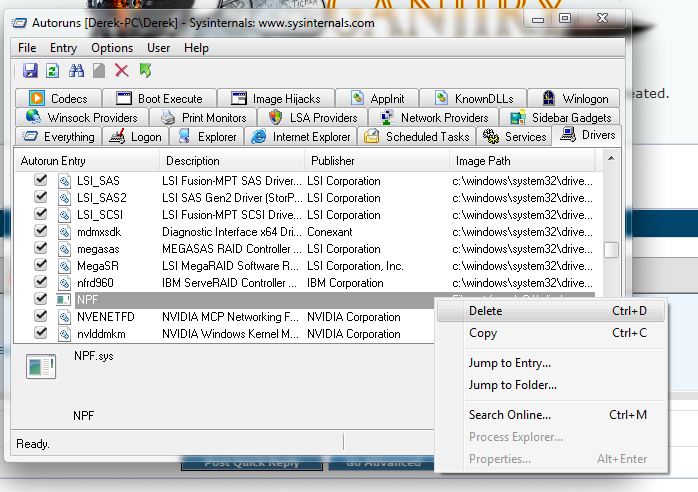The width and height of the screenshot is (698, 492).
Task: Switch to the KnownDLLs tab
Action: tap(474, 98)
